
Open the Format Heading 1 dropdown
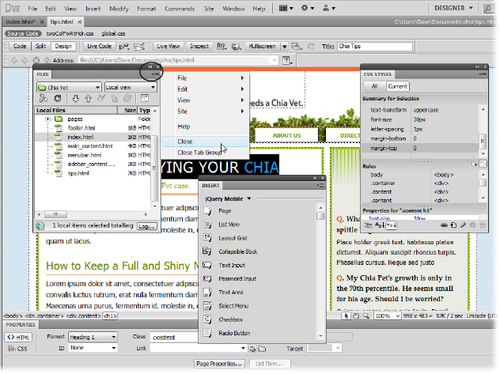93,337
